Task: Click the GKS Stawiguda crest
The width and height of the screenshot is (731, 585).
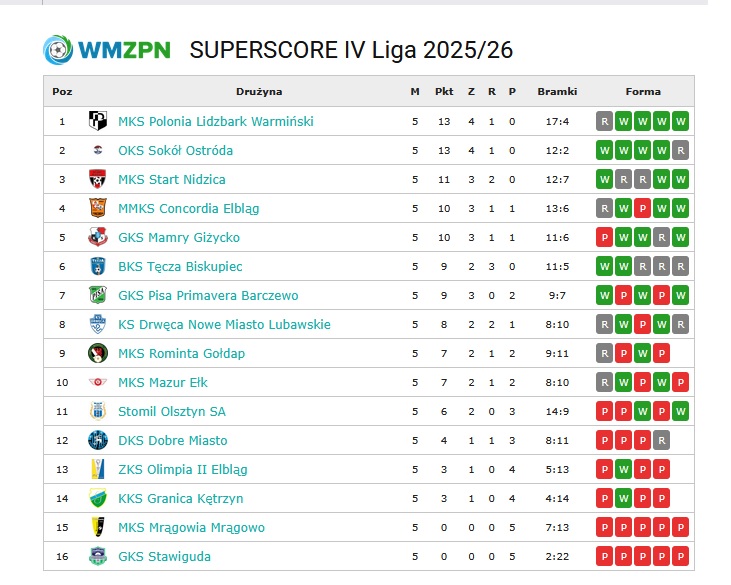Action: coord(98,556)
